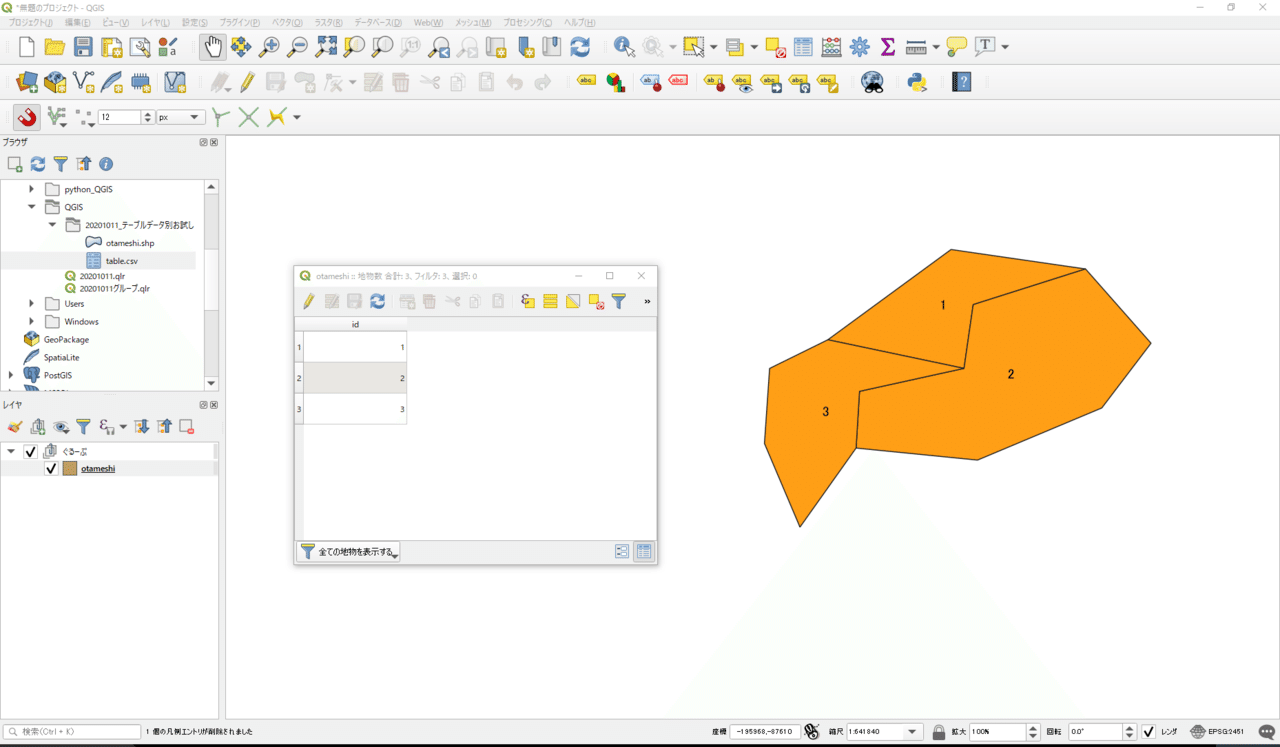The width and height of the screenshot is (1280, 747).
Task: Open Layer Styling panel paintbrush icon
Action: tap(15, 427)
